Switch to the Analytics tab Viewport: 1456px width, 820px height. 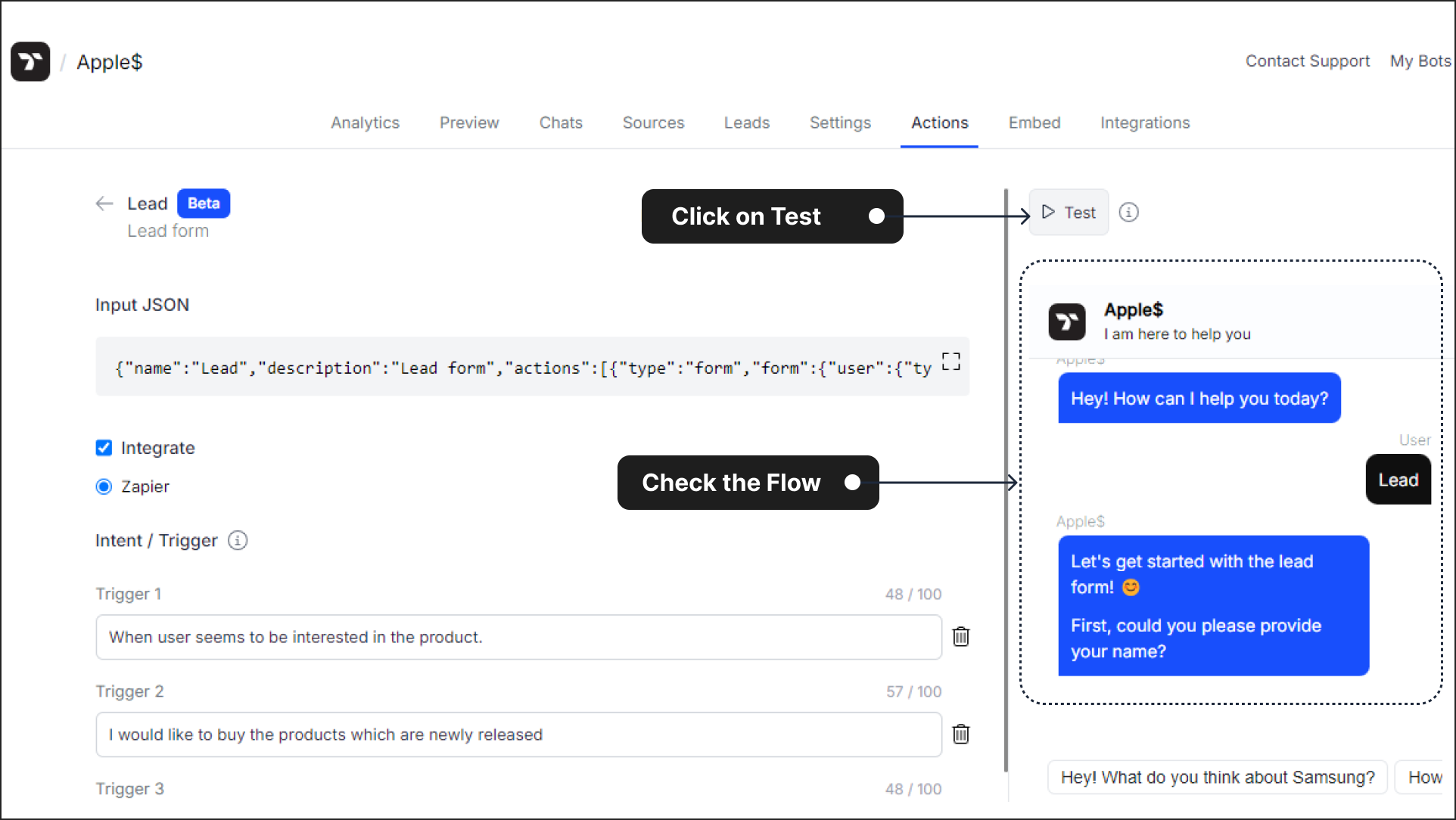[365, 122]
